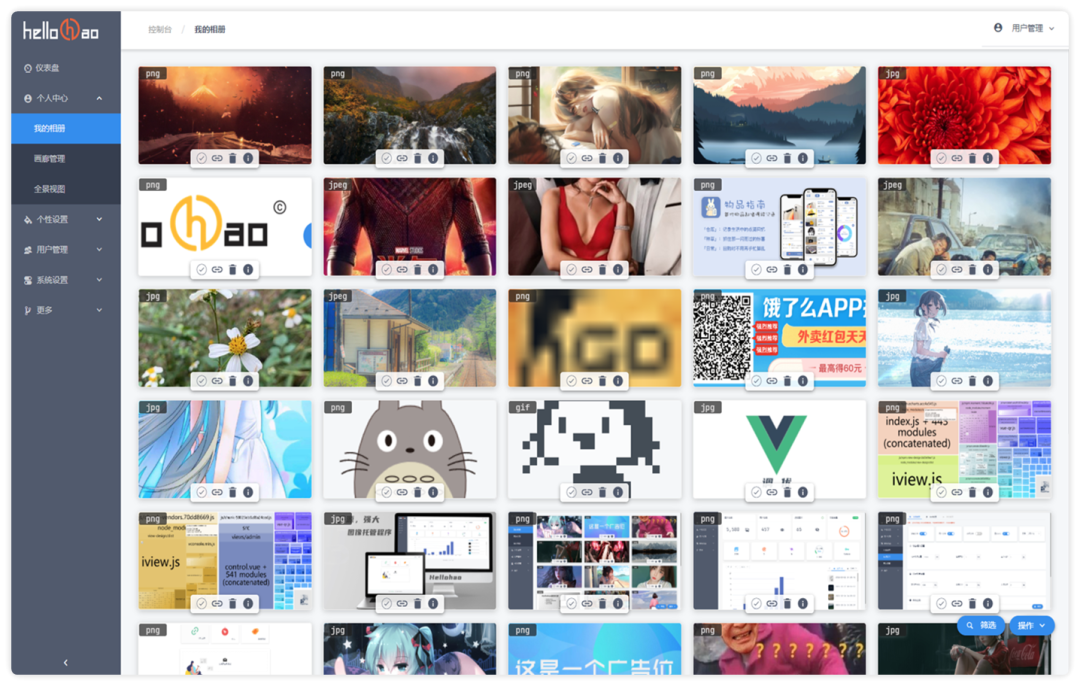Collapse the 个人中心 sidebar section
1080x686 pixels.
(65, 98)
